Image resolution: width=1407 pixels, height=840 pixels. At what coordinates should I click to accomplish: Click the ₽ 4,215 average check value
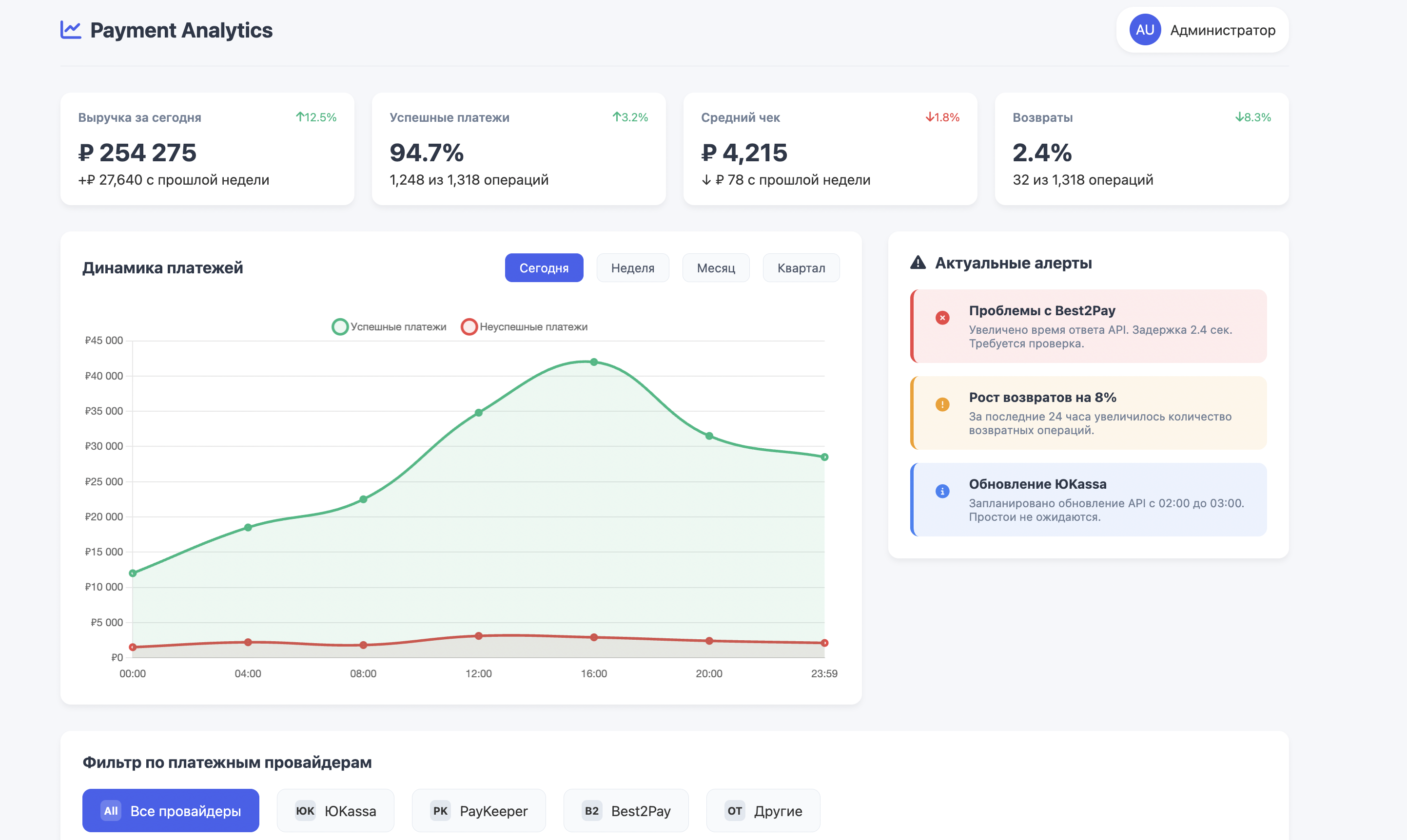coord(744,153)
